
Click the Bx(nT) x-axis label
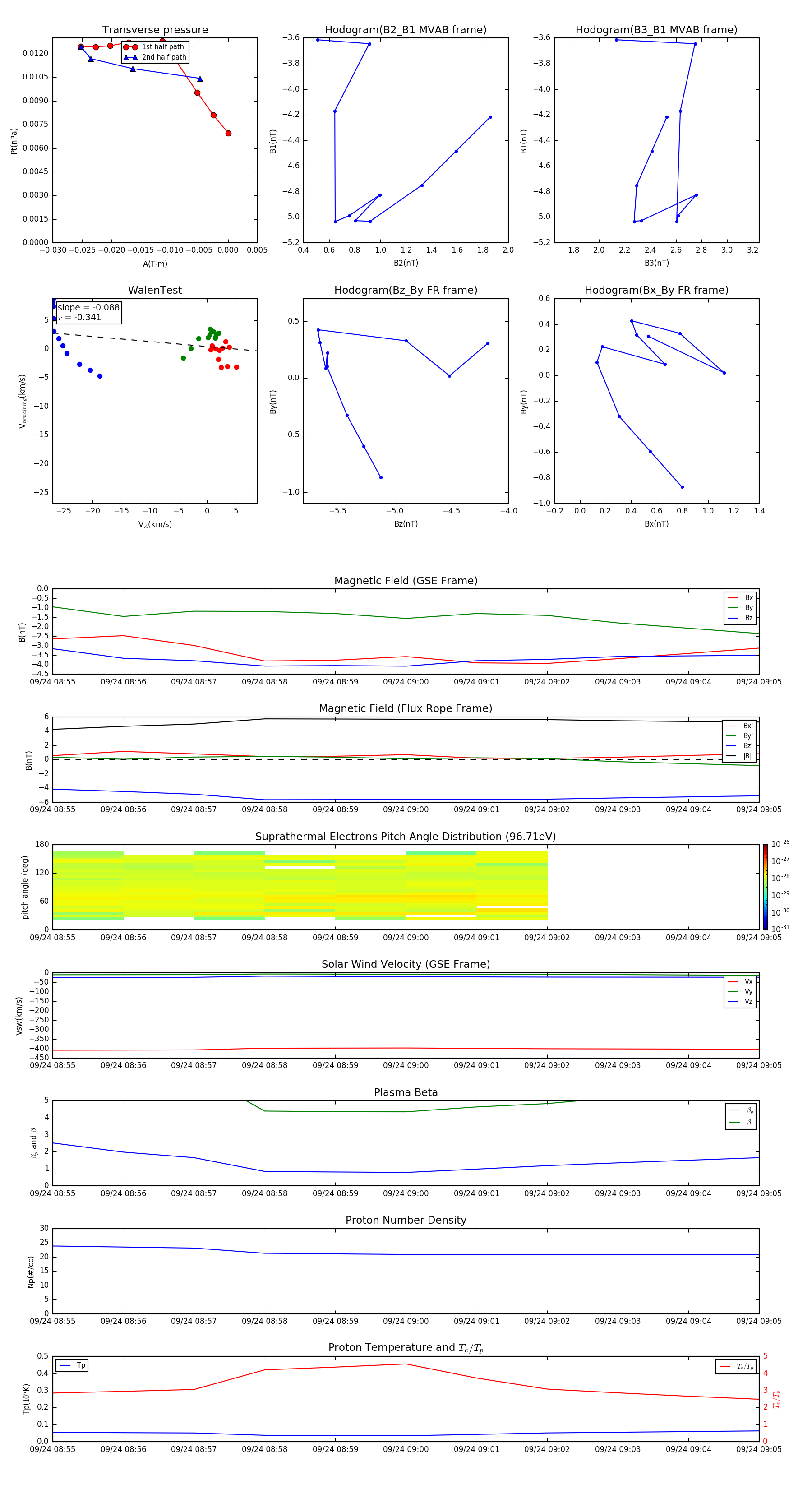656,524
